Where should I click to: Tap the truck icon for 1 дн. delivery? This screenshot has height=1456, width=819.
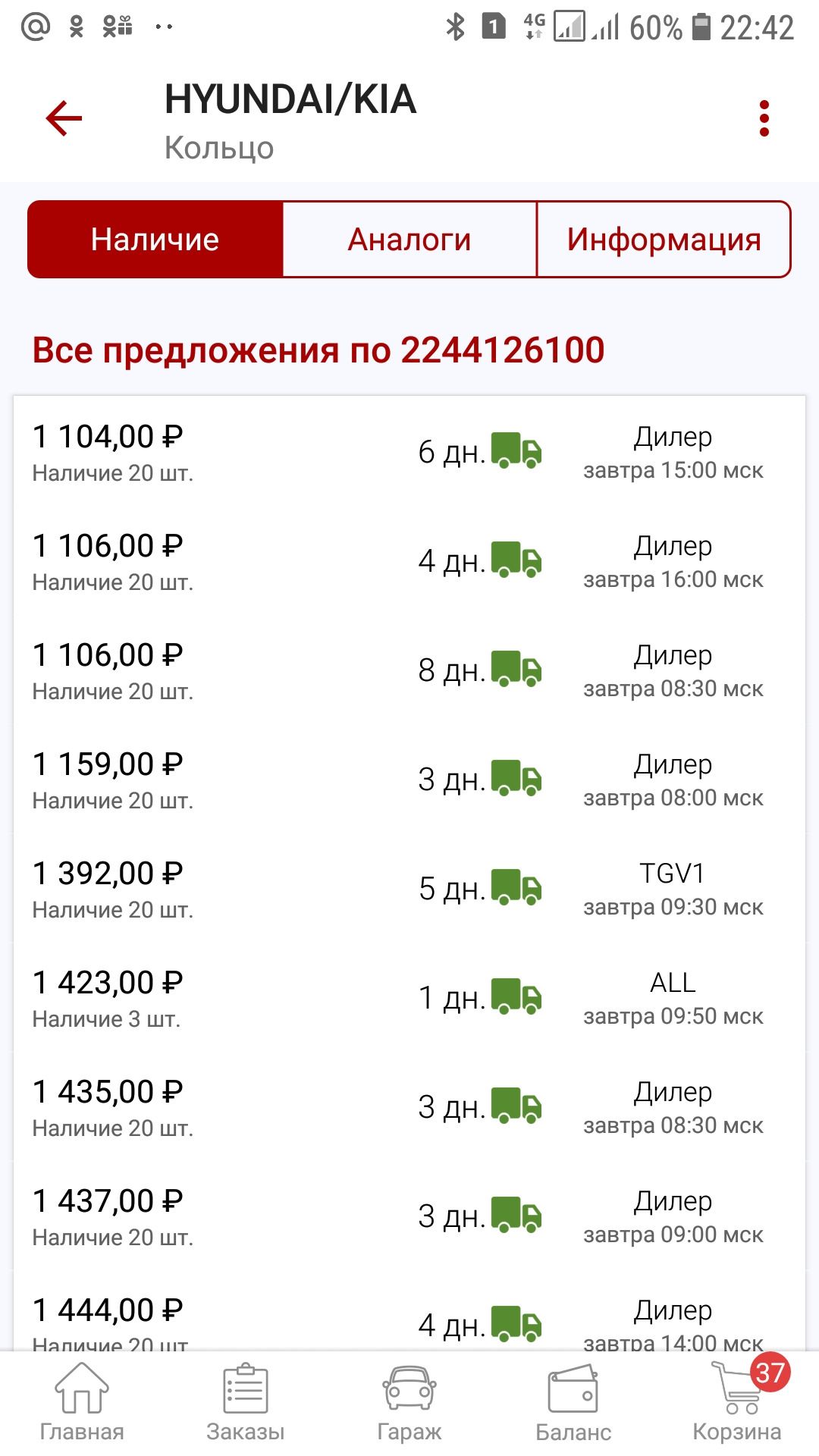coord(516,996)
